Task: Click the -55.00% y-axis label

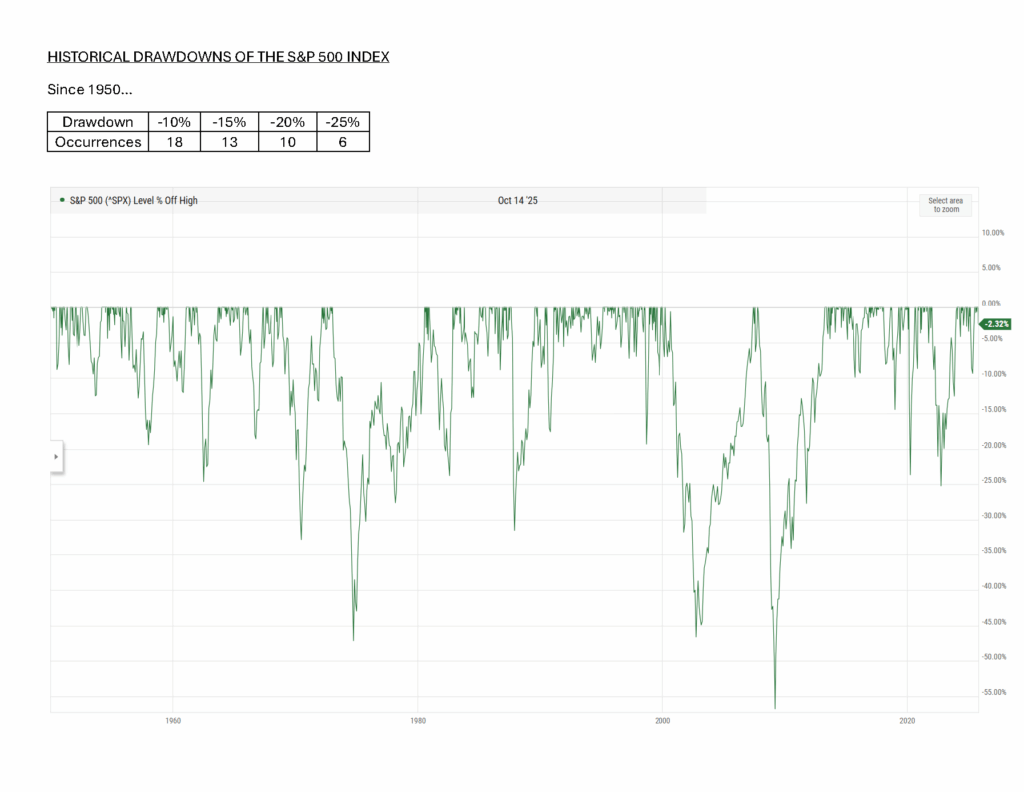Action: (996, 692)
